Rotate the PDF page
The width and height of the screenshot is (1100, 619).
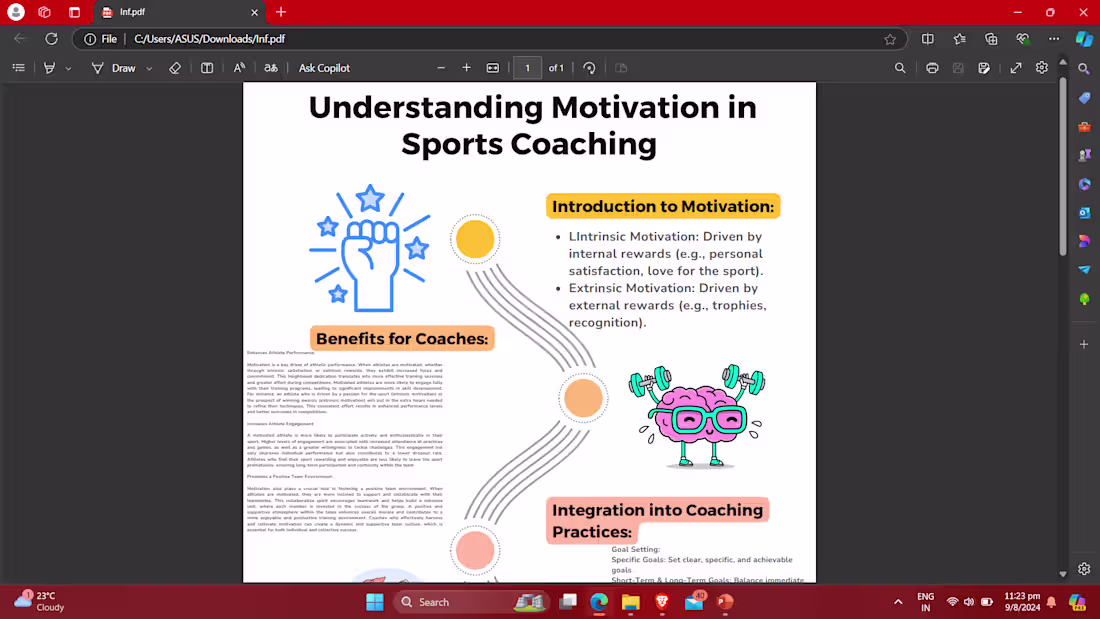(590, 67)
